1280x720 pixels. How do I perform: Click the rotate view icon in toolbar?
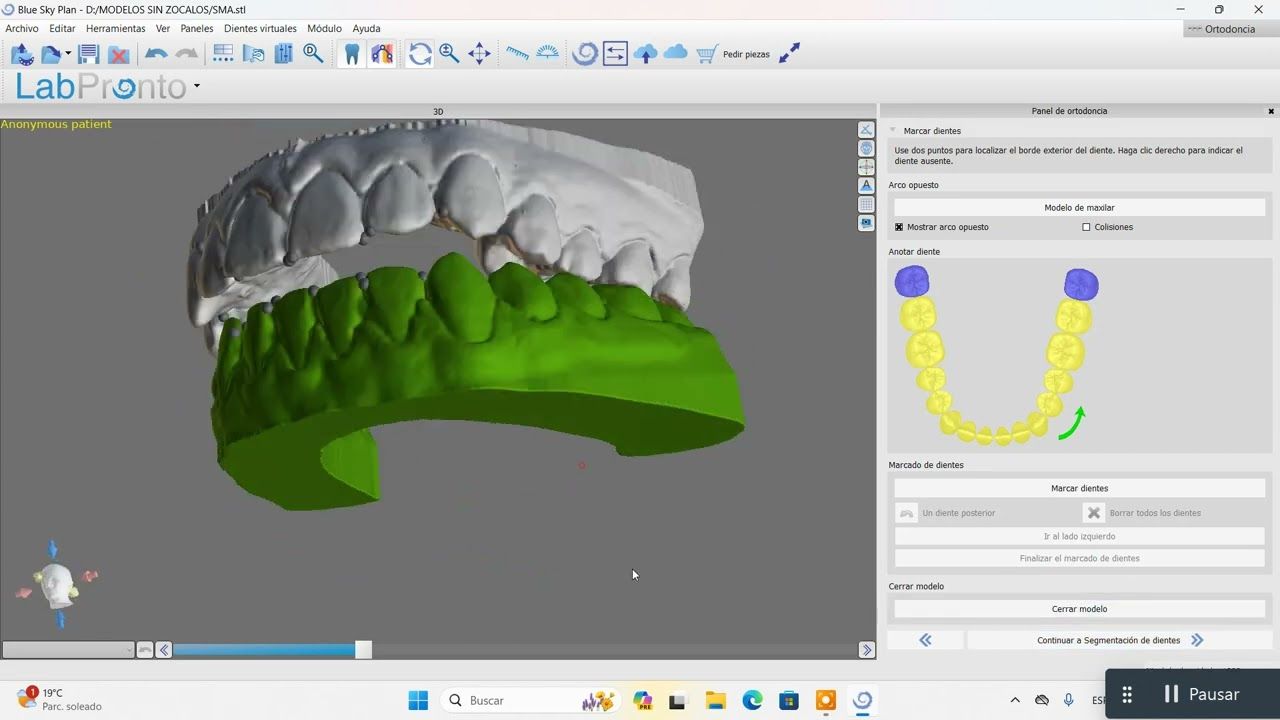[420, 54]
